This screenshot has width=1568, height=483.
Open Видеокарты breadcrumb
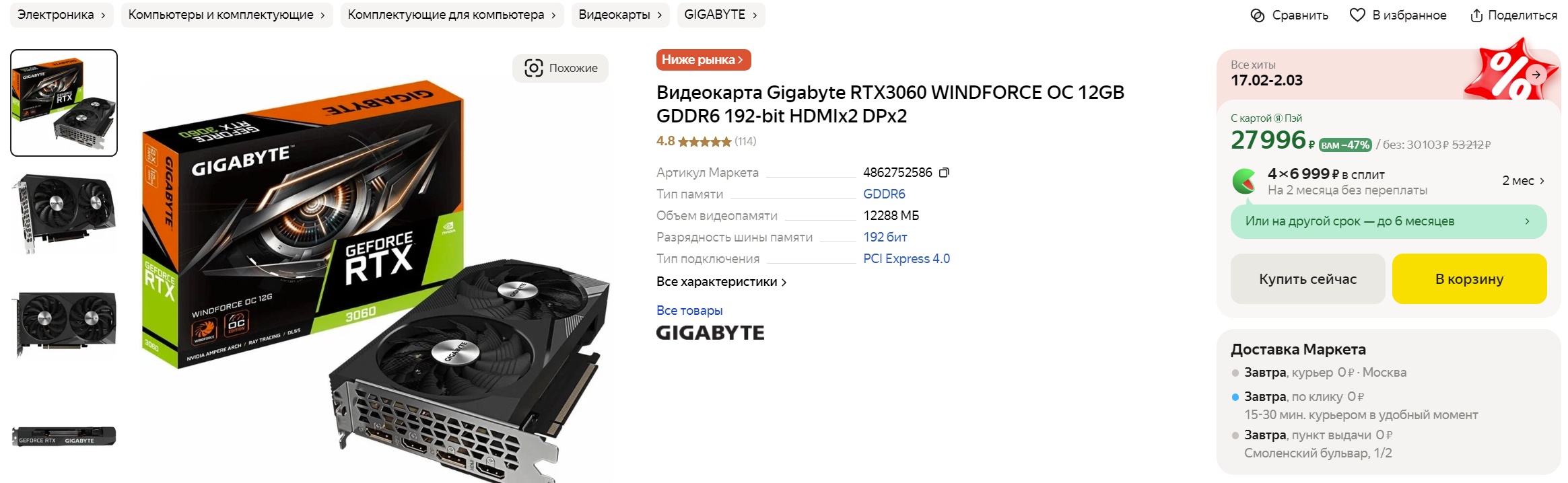click(x=620, y=15)
